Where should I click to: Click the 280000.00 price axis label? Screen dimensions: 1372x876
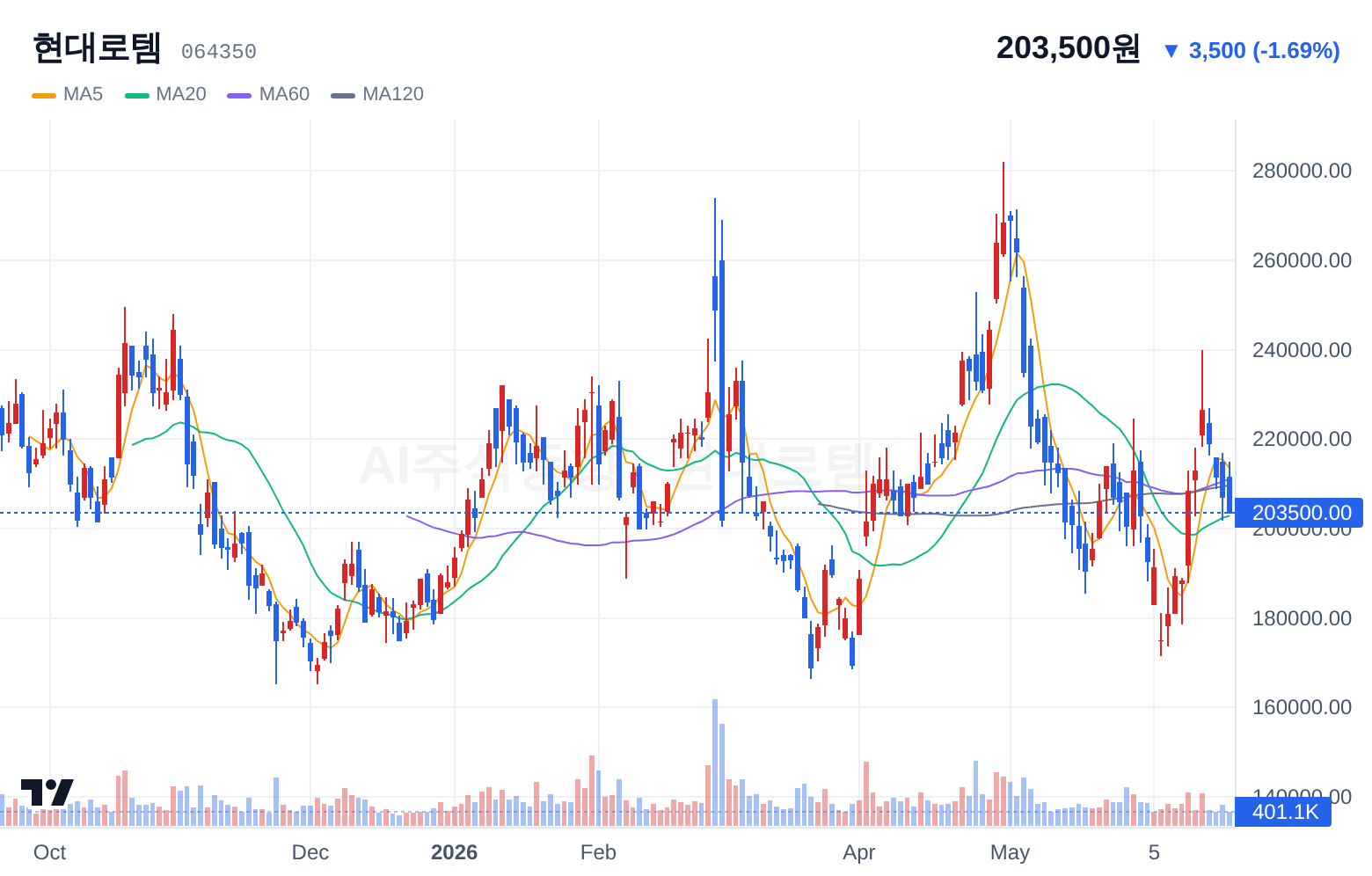tap(1302, 171)
